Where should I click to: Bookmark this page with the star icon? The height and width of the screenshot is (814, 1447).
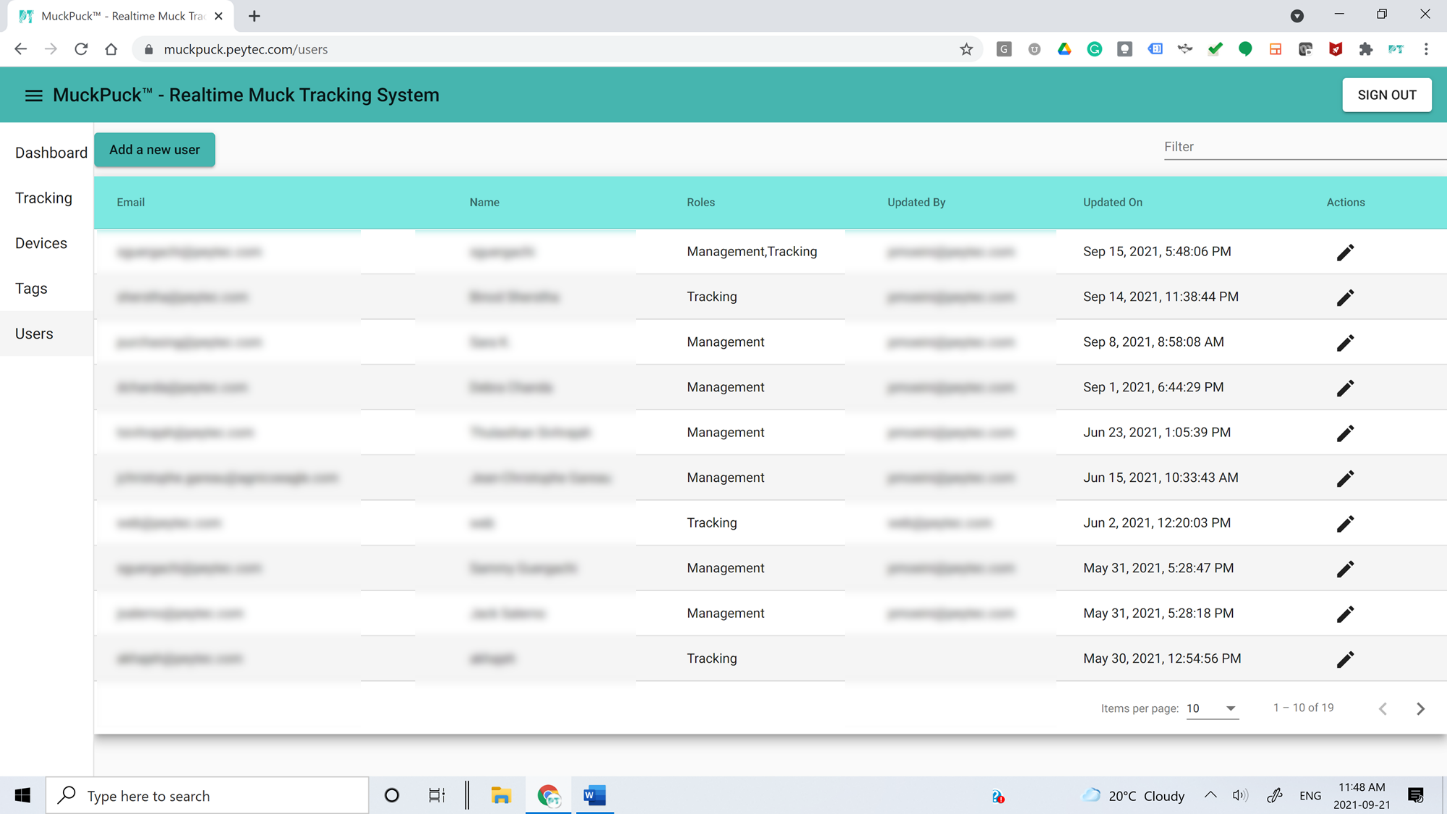966,49
